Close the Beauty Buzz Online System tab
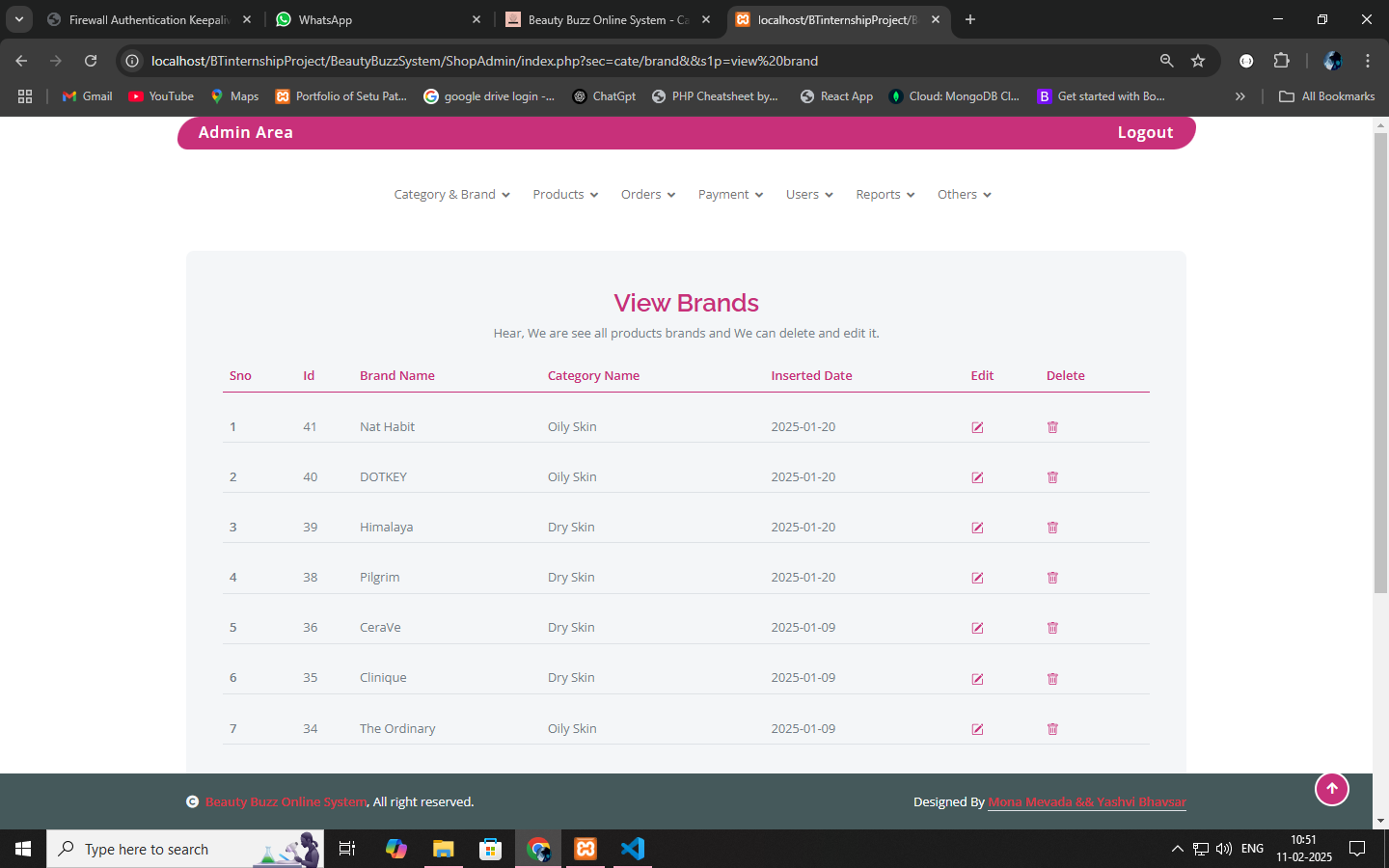The height and width of the screenshot is (868, 1389). 706,19
